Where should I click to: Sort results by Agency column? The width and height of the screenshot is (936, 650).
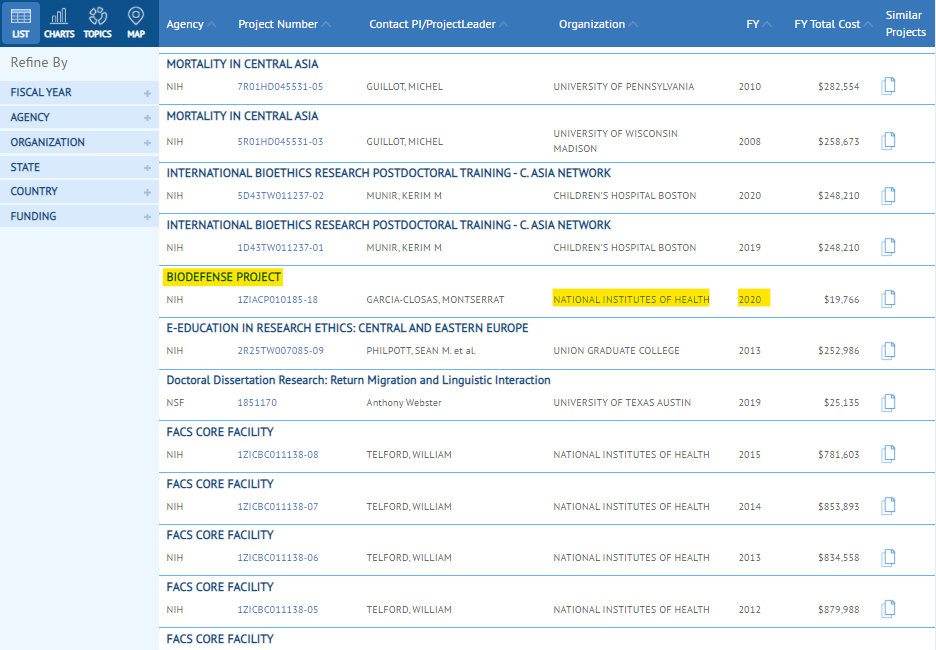click(191, 24)
